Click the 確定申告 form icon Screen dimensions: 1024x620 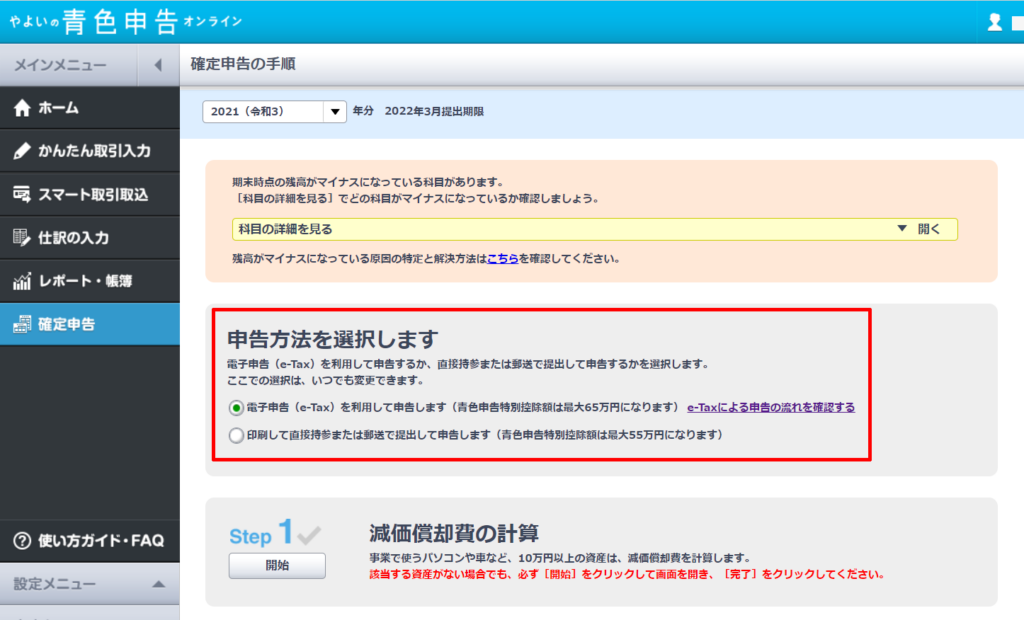click(x=22, y=324)
